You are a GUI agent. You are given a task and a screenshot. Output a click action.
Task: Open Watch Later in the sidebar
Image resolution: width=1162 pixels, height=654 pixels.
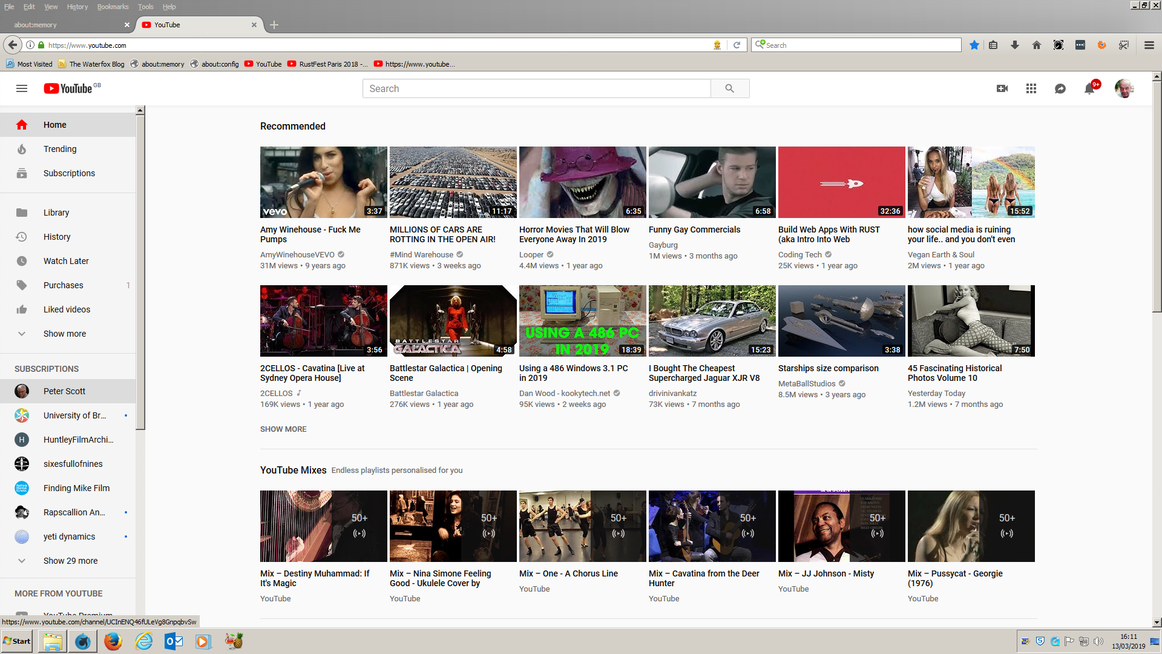point(68,261)
